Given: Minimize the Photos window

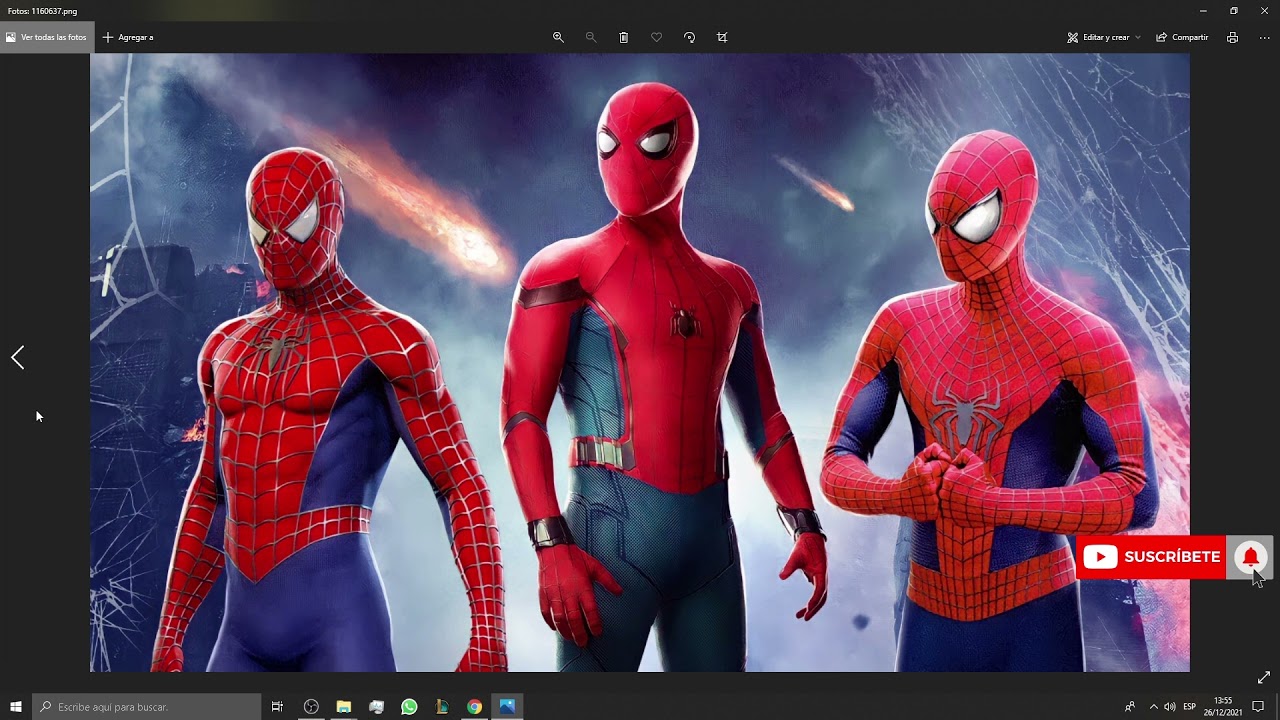Looking at the screenshot, I should point(1203,11).
